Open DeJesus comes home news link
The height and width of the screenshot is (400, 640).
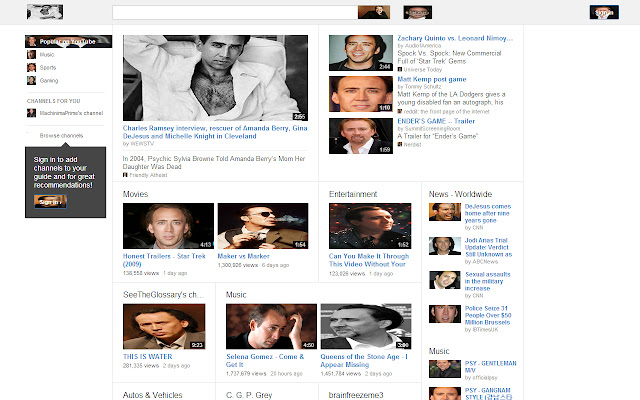pyautogui.click(x=488, y=213)
